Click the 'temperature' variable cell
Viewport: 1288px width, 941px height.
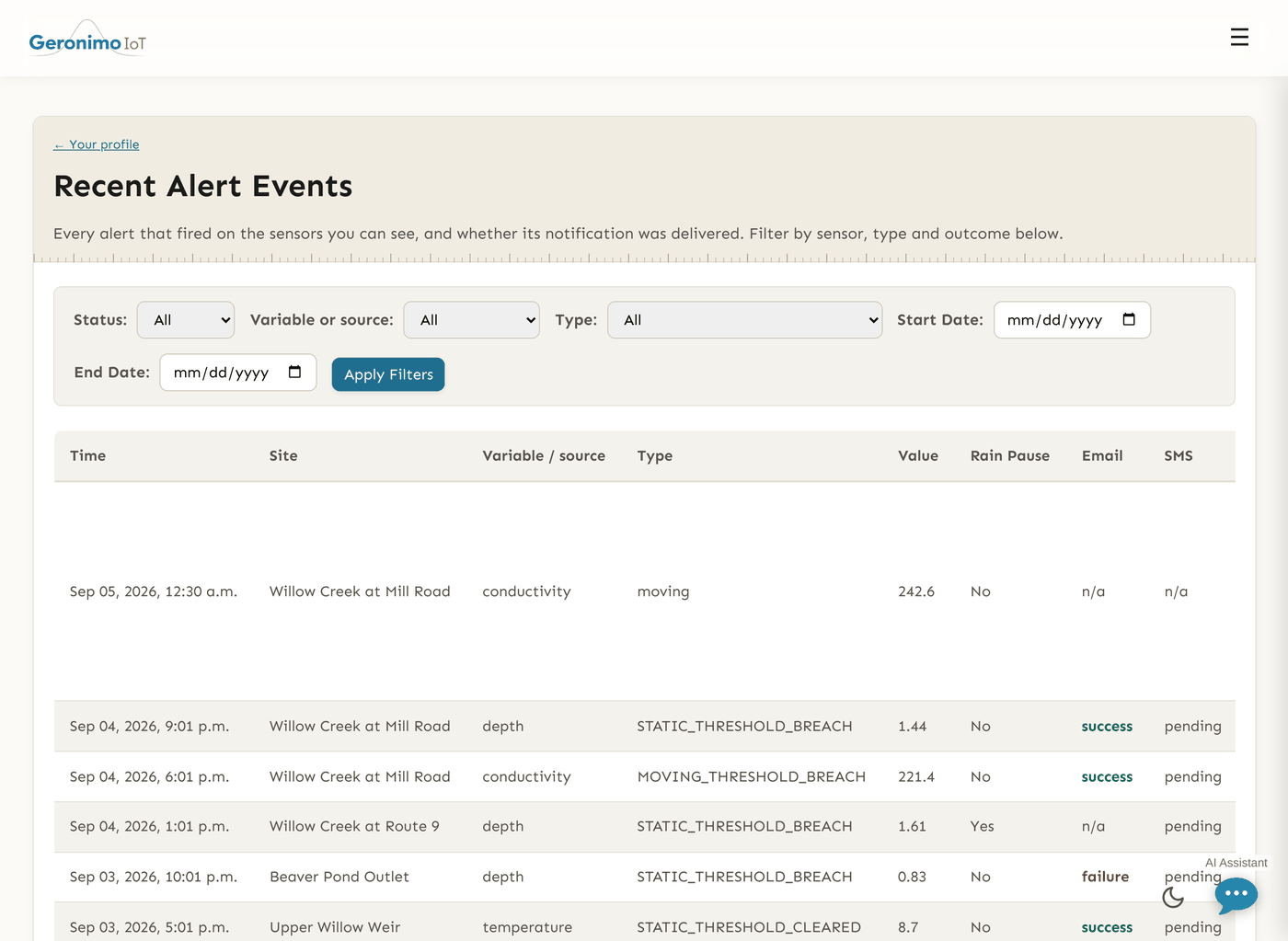[x=527, y=927]
